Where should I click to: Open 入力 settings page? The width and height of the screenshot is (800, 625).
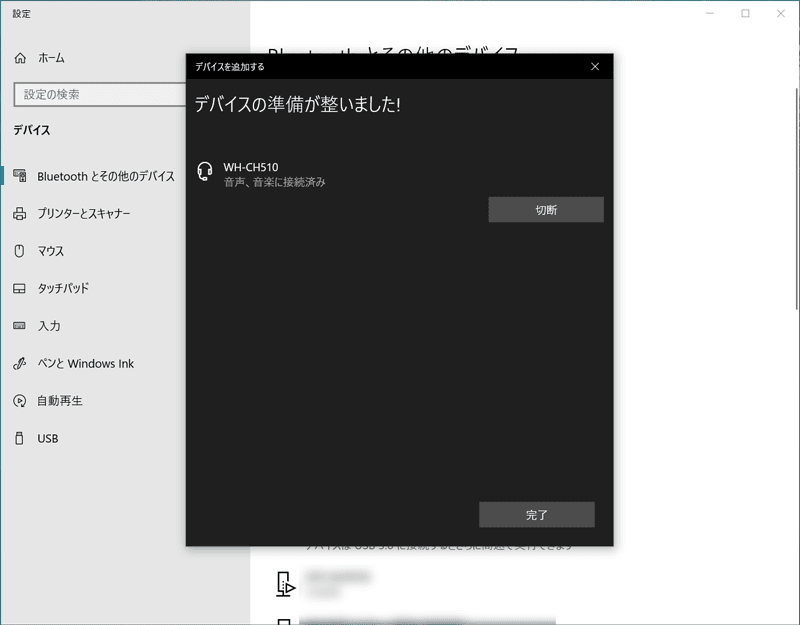[x=49, y=326]
